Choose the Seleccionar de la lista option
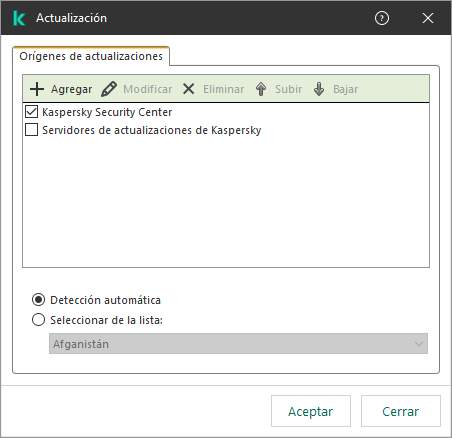452x438 pixels. (x=38, y=320)
